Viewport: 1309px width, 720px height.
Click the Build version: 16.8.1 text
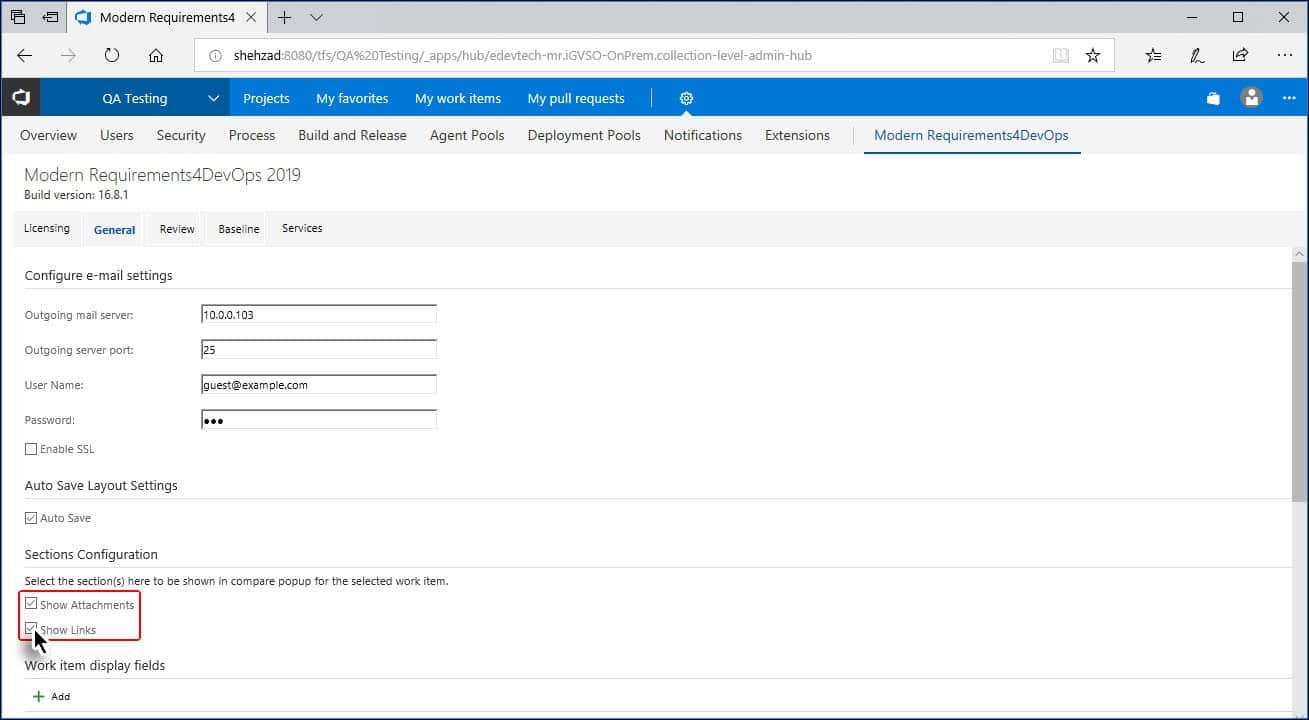[76, 195]
